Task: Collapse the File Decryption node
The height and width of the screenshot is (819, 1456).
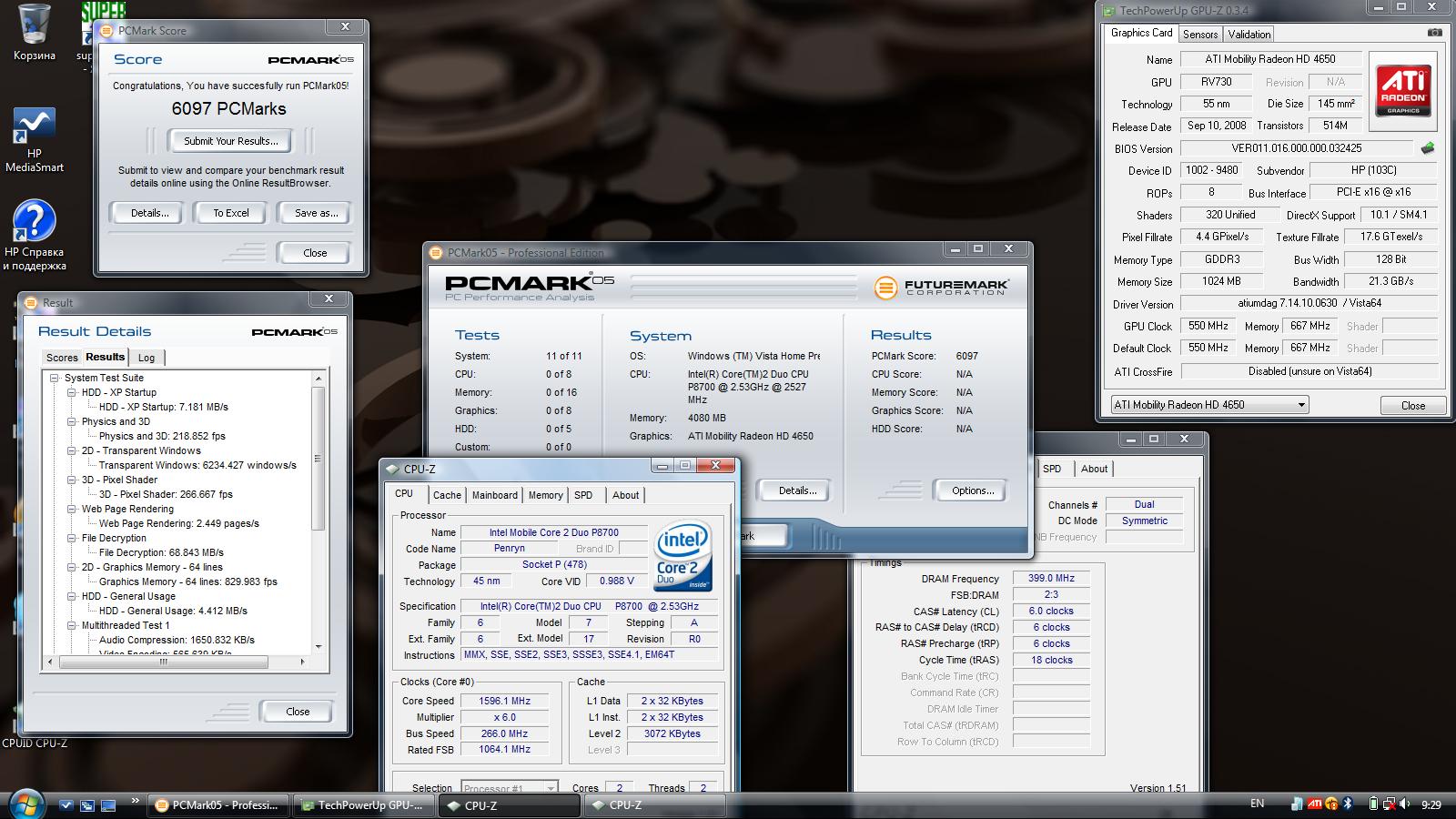Action: click(x=72, y=538)
